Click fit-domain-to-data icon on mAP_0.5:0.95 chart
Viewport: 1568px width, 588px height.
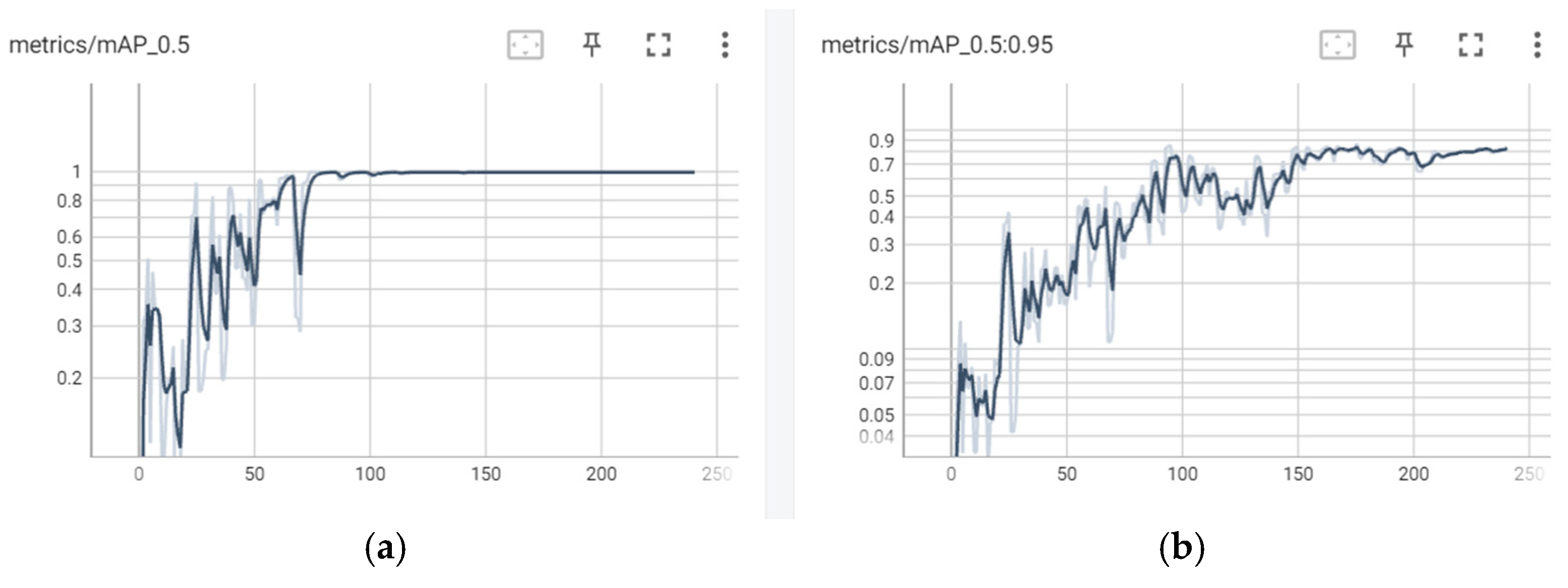click(1337, 45)
